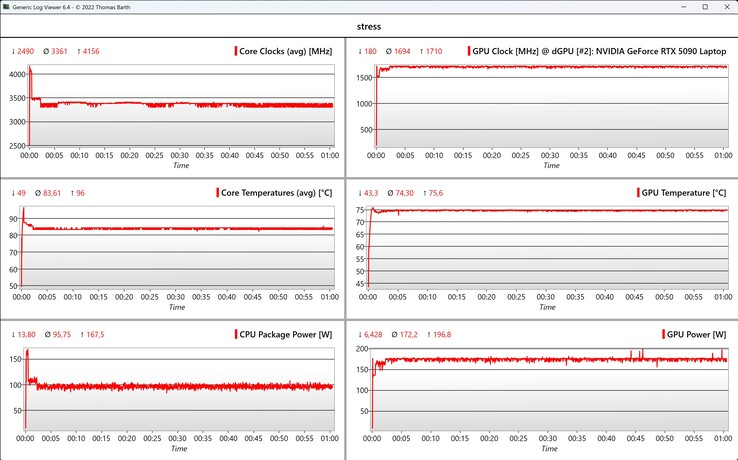The image size is (738, 460).
Task: Click the "Time" axis label under Core Clocks chart
Action: coord(181,165)
